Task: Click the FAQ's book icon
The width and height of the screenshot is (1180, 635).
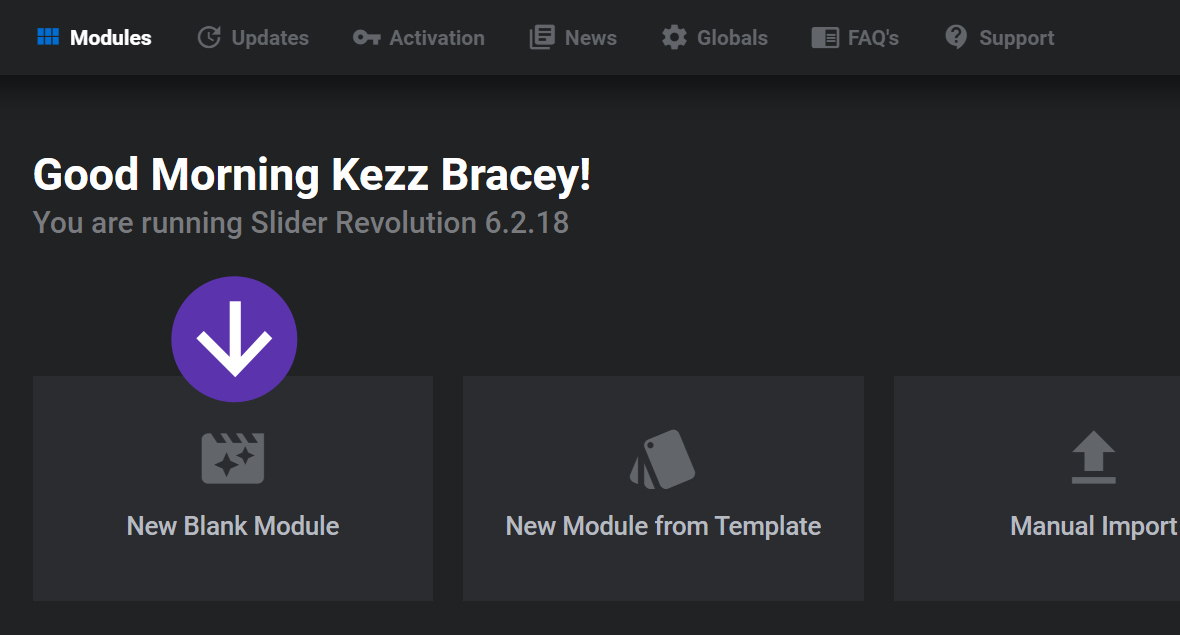Action: click(x=825, y=38)
